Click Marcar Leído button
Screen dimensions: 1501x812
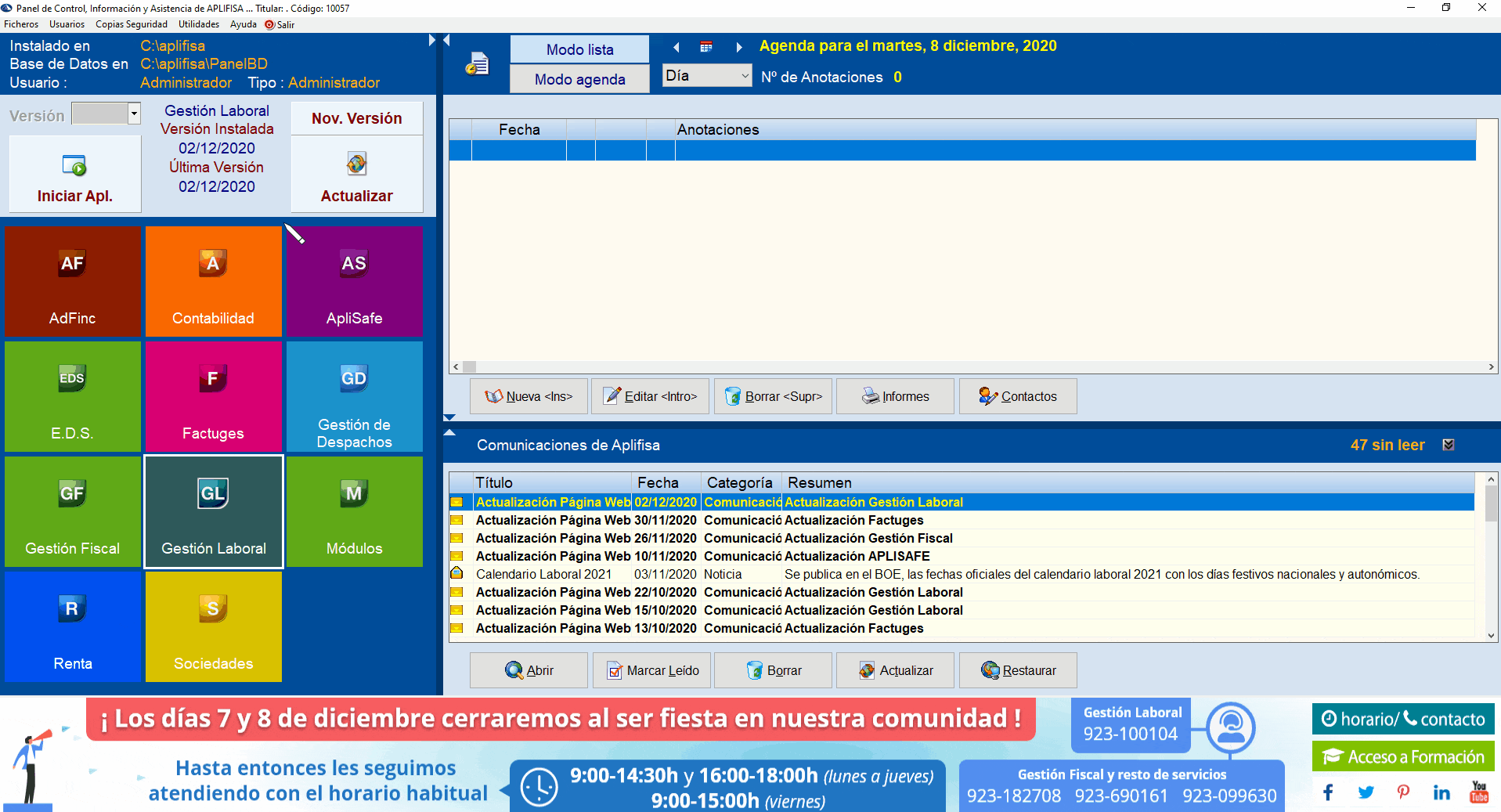click(651, 670)
